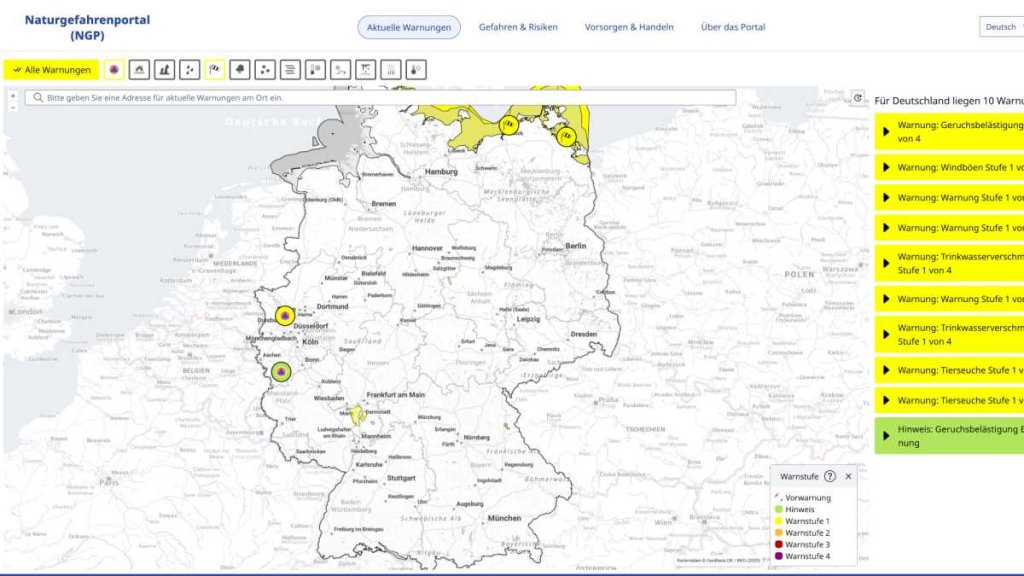This screenshot has height=576, width=1024.
Task: Toggle the thunderstorm cloud filter icon
Action: coord(240,69)
